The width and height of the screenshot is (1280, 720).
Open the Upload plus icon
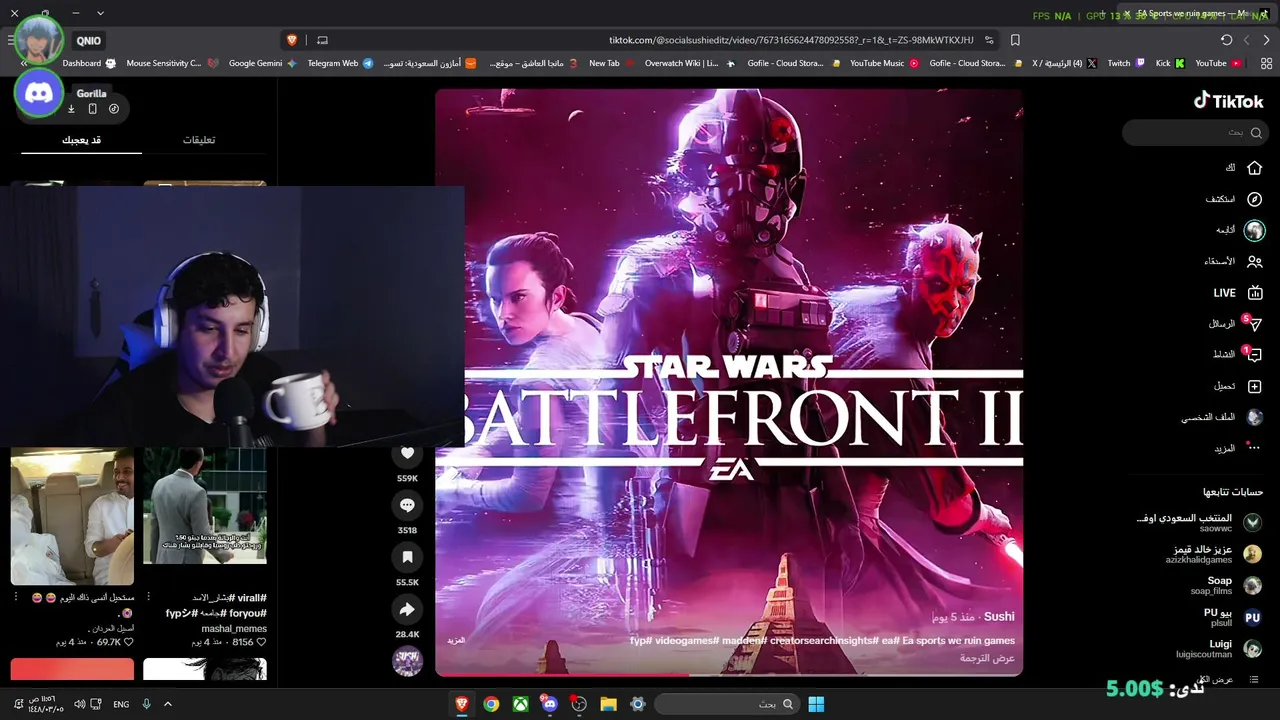pyautogui.click(x=1255, y=386)
